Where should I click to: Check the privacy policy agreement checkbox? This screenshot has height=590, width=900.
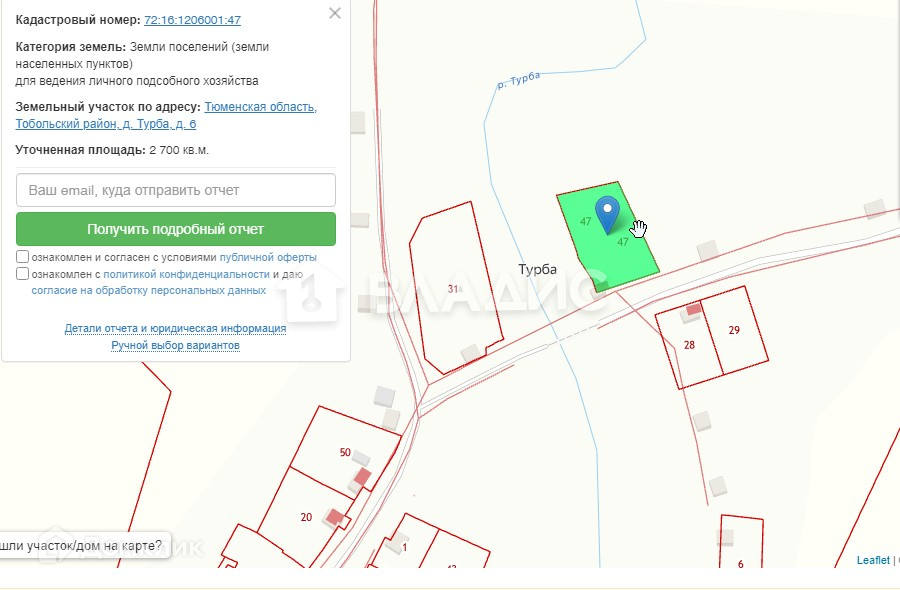pos(23,274)
